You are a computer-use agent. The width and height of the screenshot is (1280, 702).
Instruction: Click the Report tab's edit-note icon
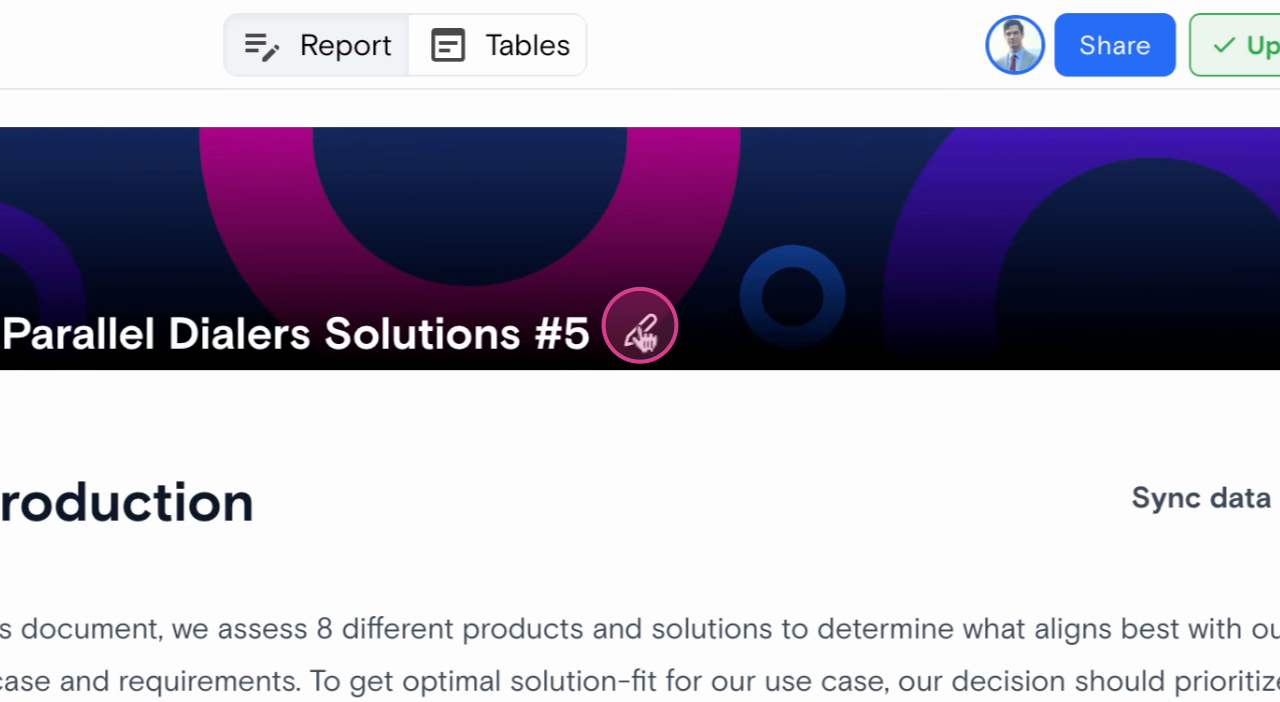click(x=262, y=46)
